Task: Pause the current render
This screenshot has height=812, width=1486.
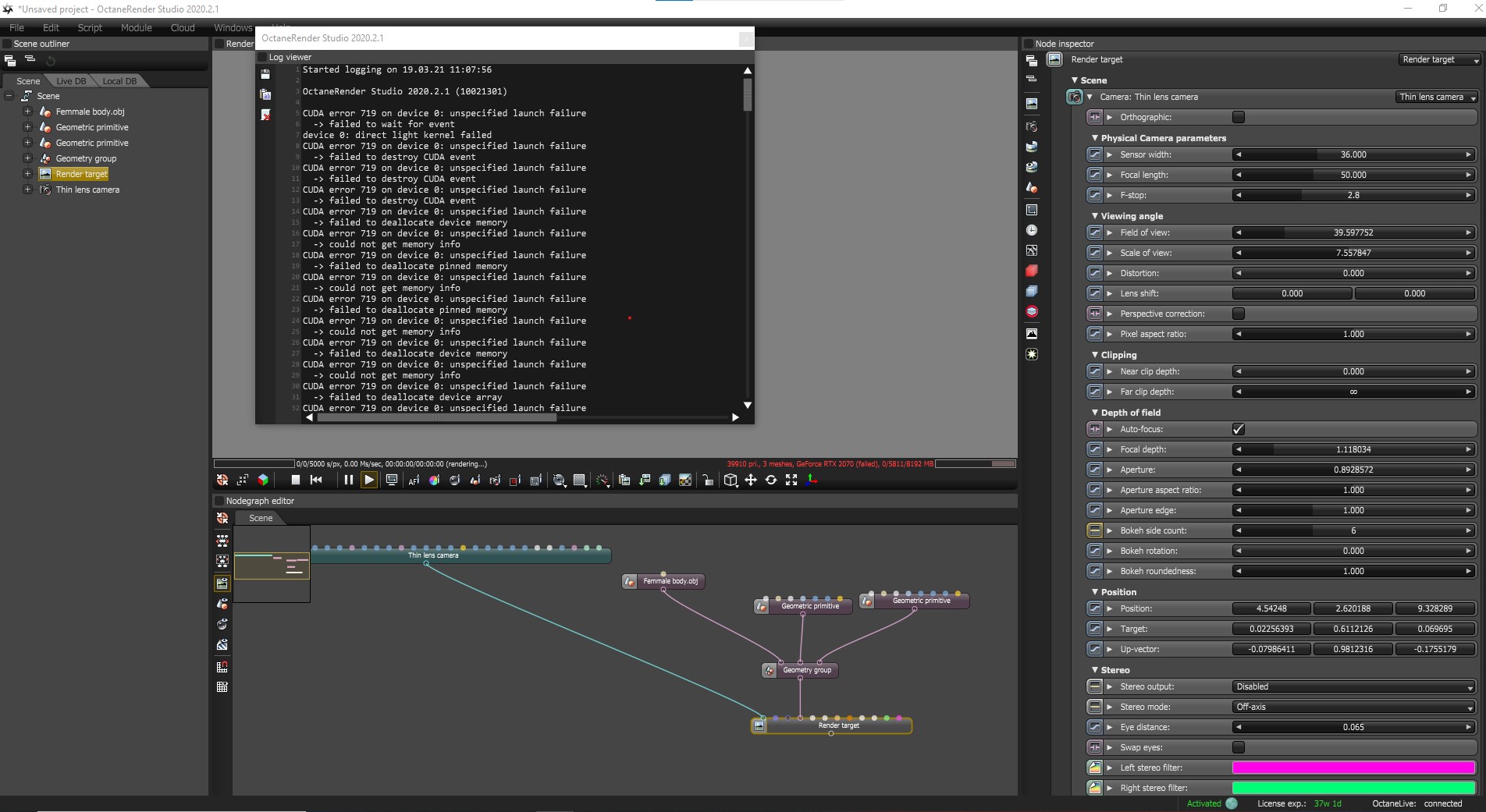Action: [x=348, y=480]
